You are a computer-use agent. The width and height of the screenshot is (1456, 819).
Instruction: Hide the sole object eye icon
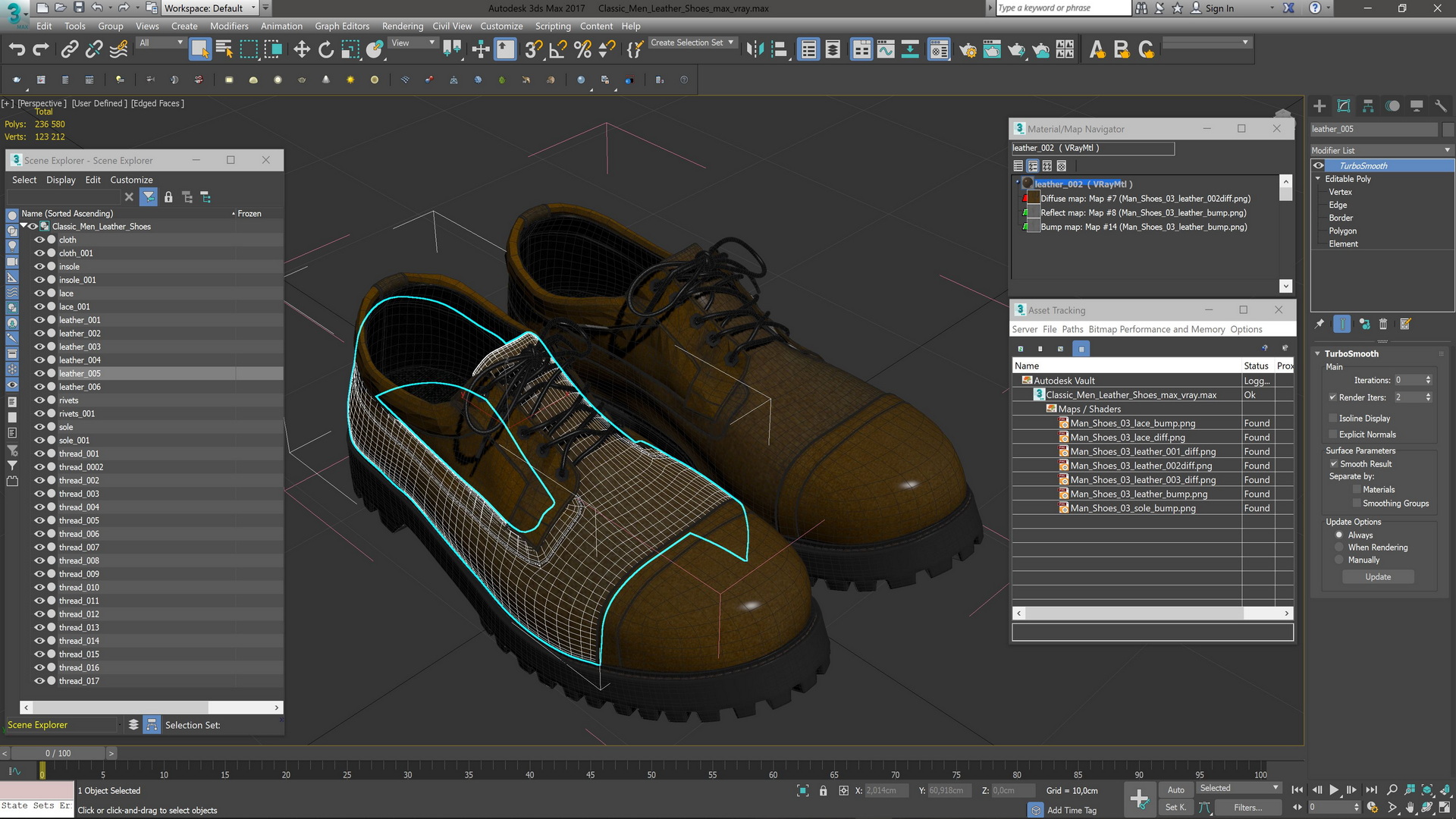coord(39,427)
